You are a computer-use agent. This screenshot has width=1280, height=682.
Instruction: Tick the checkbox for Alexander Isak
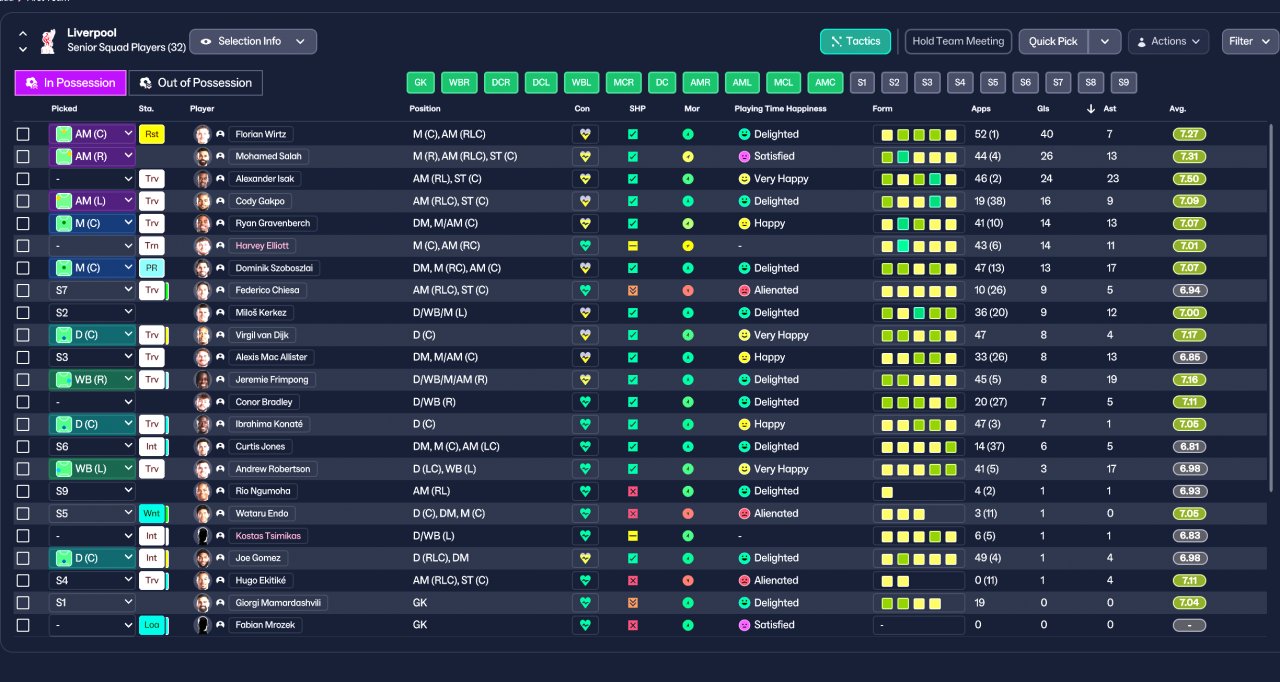click(x=23, y=179)
